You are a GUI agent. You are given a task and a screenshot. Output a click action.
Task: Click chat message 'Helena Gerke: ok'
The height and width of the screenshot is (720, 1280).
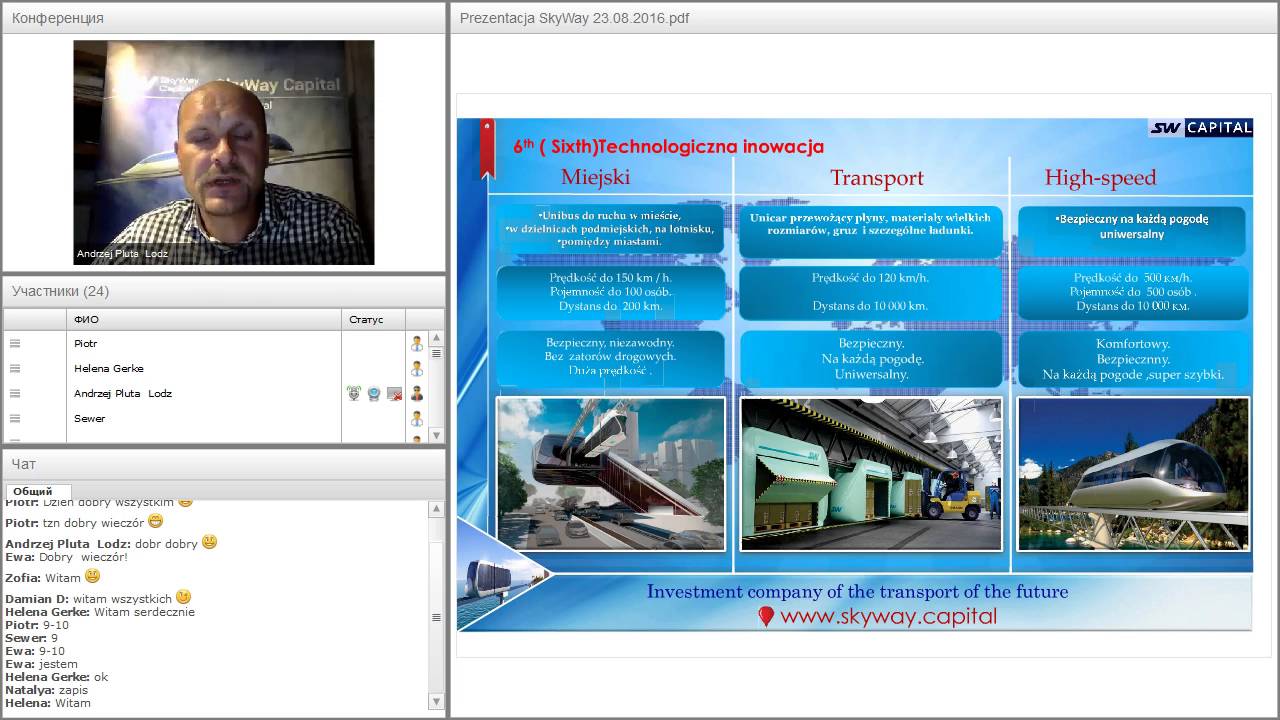[x=56, y=677]
